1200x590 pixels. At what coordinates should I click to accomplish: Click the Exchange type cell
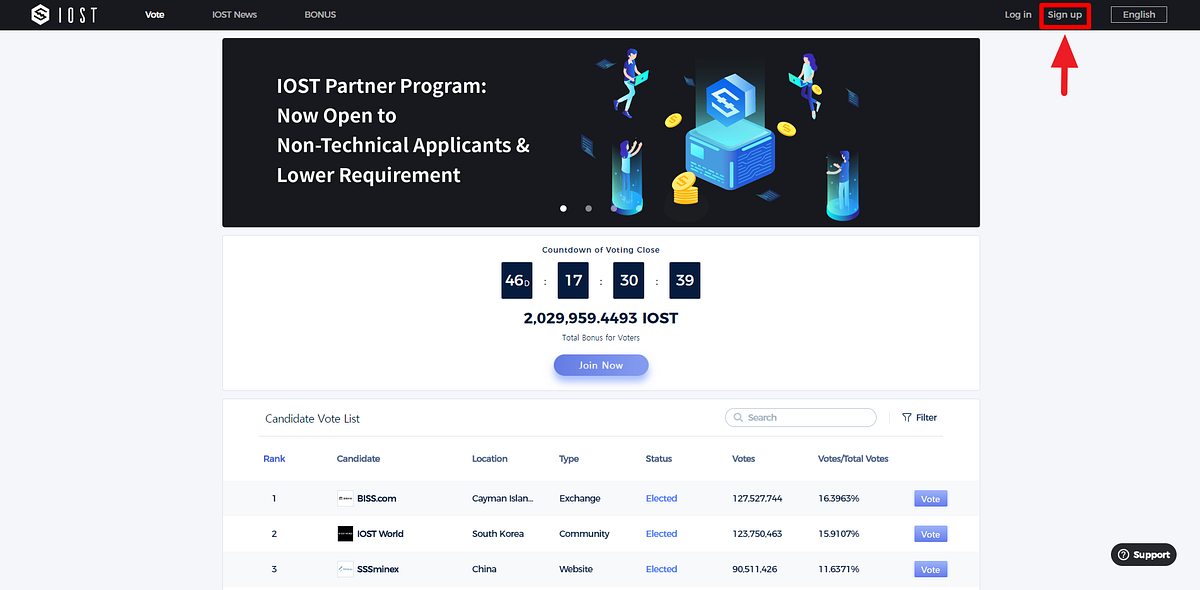581,499
